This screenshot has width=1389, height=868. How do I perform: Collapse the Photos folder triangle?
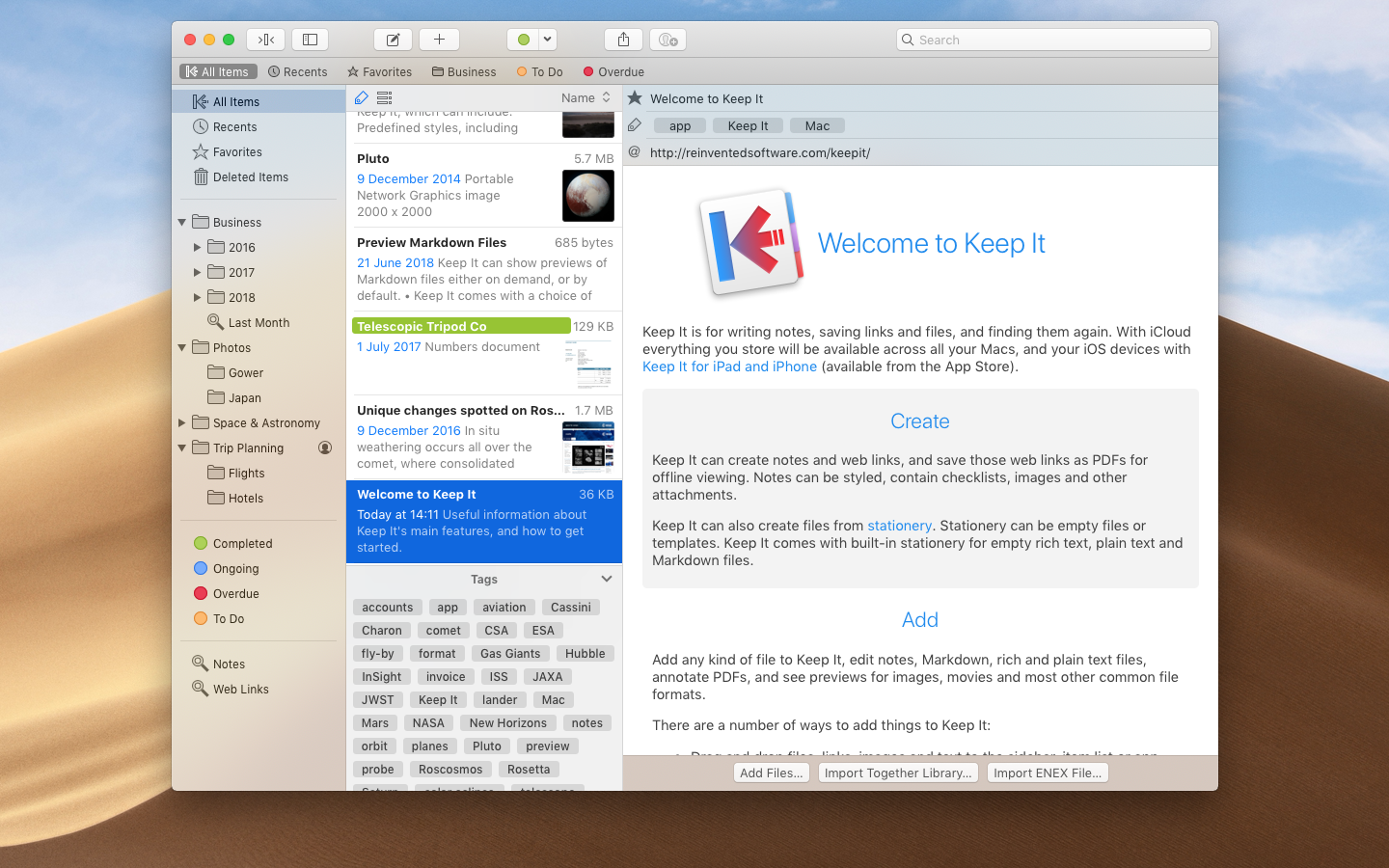[182, 347]
